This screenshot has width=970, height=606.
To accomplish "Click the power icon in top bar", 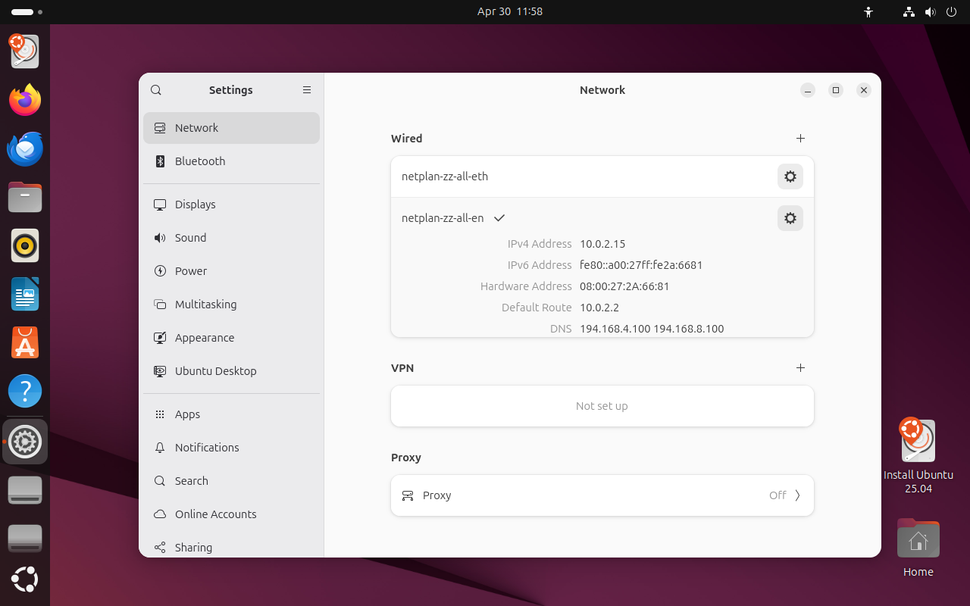I will (x=951, y=12).
